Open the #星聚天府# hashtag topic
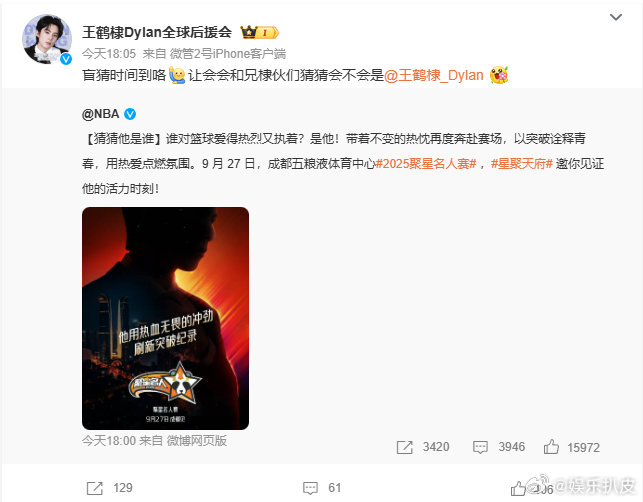 pyautogui.click(x=522, y=164)
